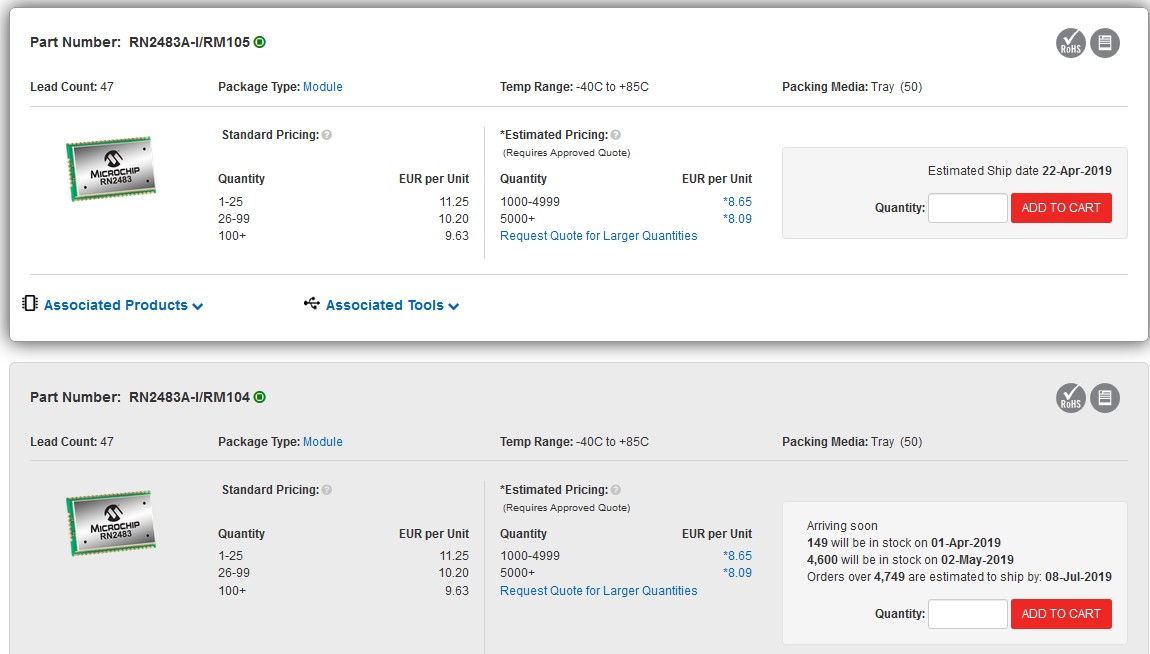The width and height of the screenshot is (1150, 654).
Task: Click RoHS compliance icon for RN2483A-I/RM104
Action: click(1071, 398)
